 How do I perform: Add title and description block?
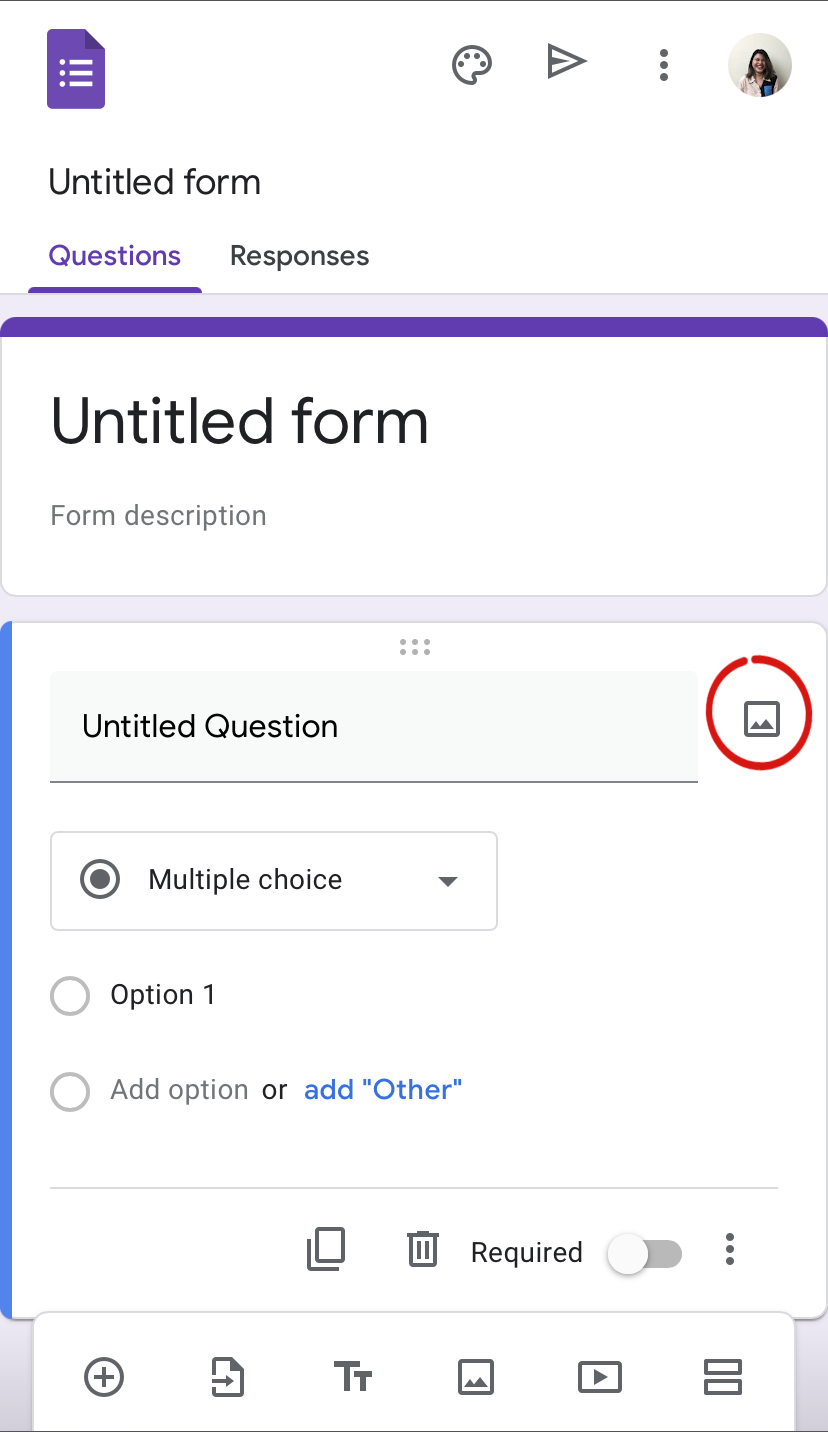click(352, 1377)
